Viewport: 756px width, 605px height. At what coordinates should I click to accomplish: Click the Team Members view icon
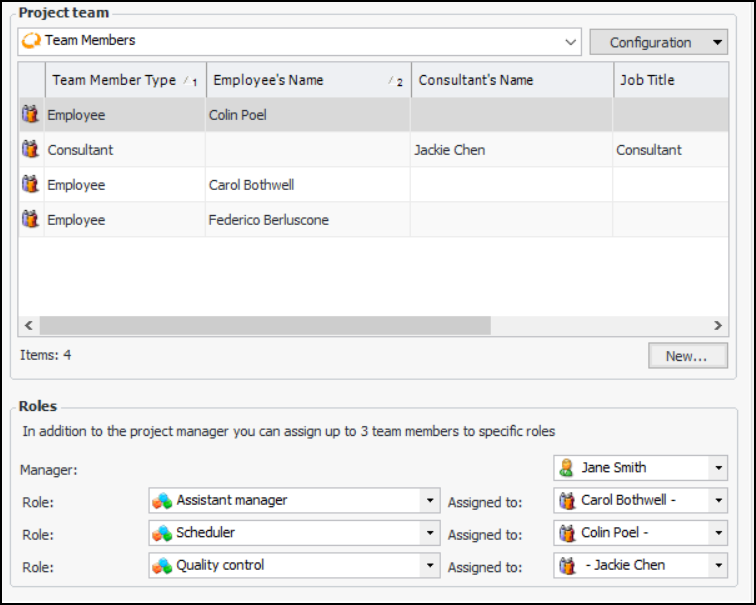(31, 42)
